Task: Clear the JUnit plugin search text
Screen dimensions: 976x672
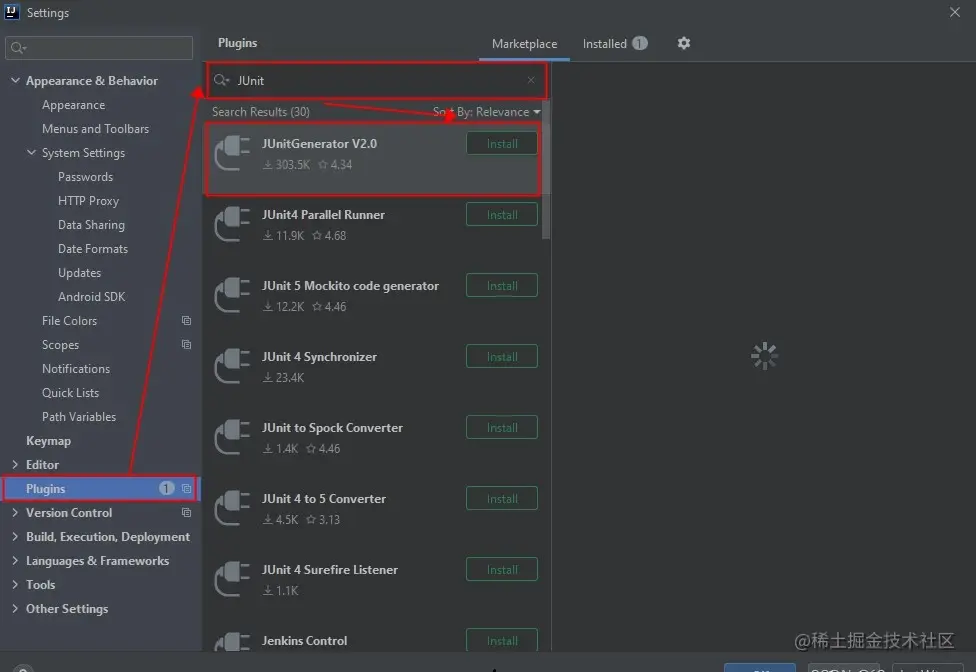Action: point(531,80)
